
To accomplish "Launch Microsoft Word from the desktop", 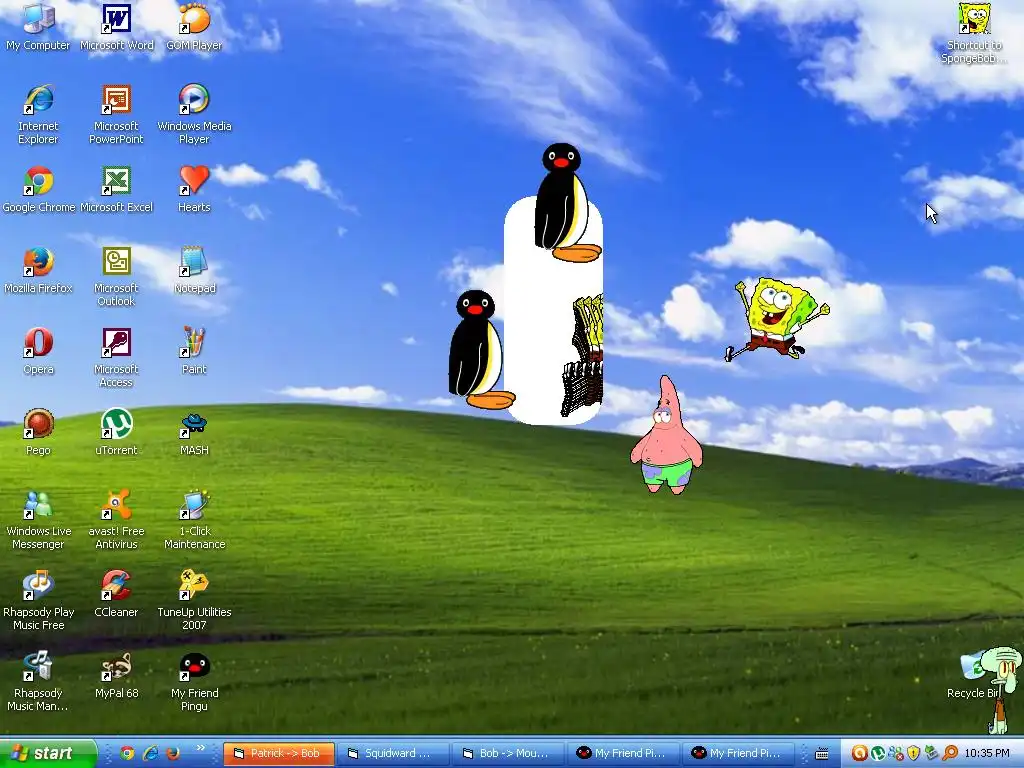I will coord(116,27).
